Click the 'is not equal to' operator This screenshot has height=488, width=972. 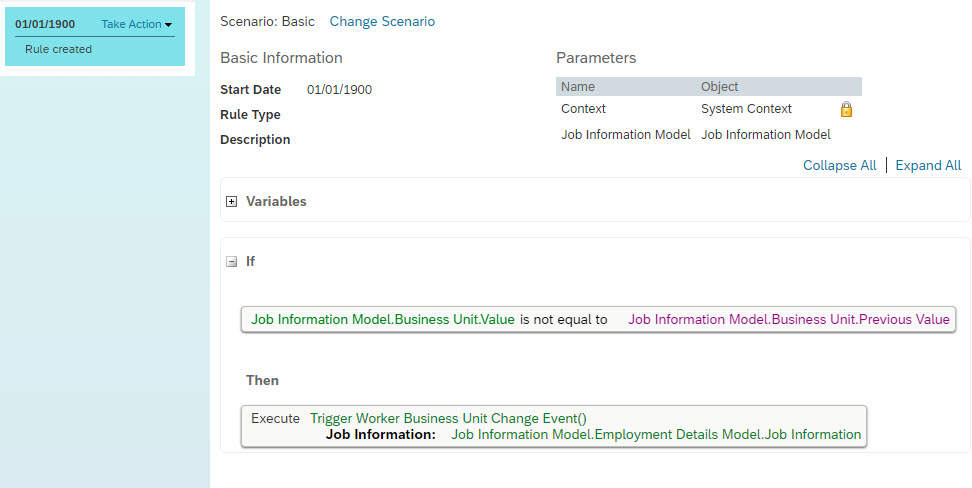click(x=563, y=319)
